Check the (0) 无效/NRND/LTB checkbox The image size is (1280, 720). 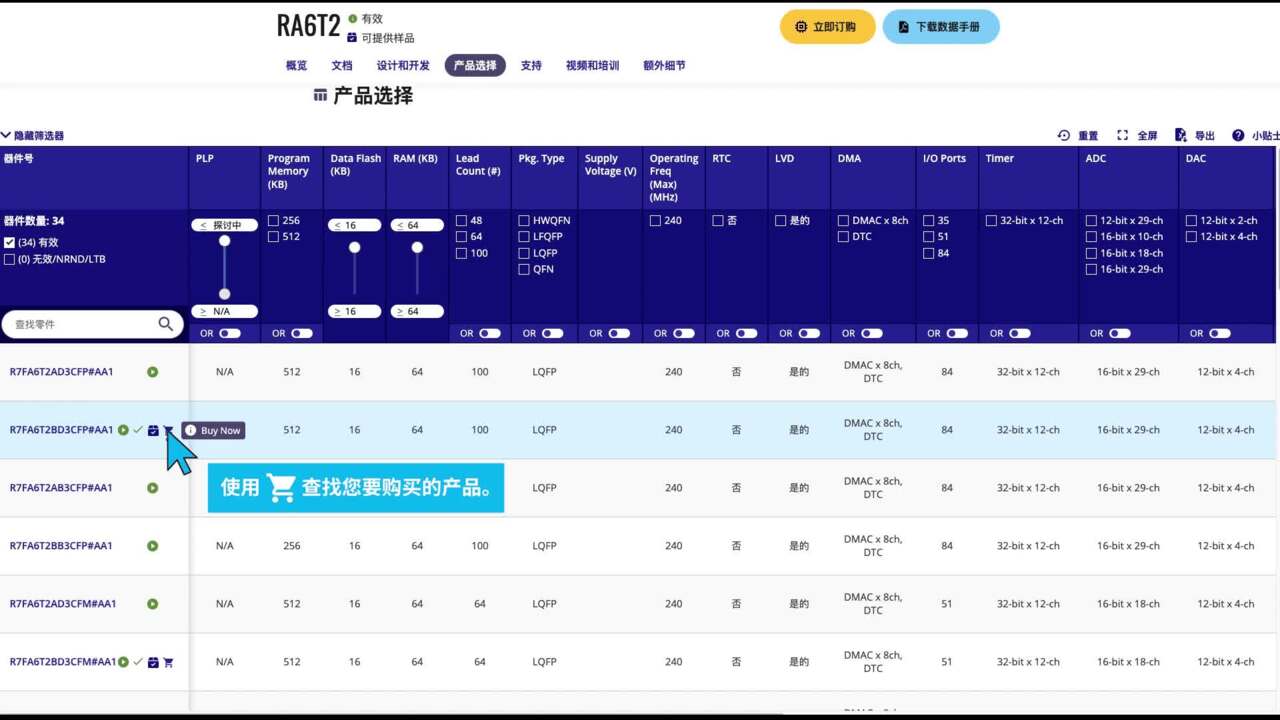click(x=9, y=259)
